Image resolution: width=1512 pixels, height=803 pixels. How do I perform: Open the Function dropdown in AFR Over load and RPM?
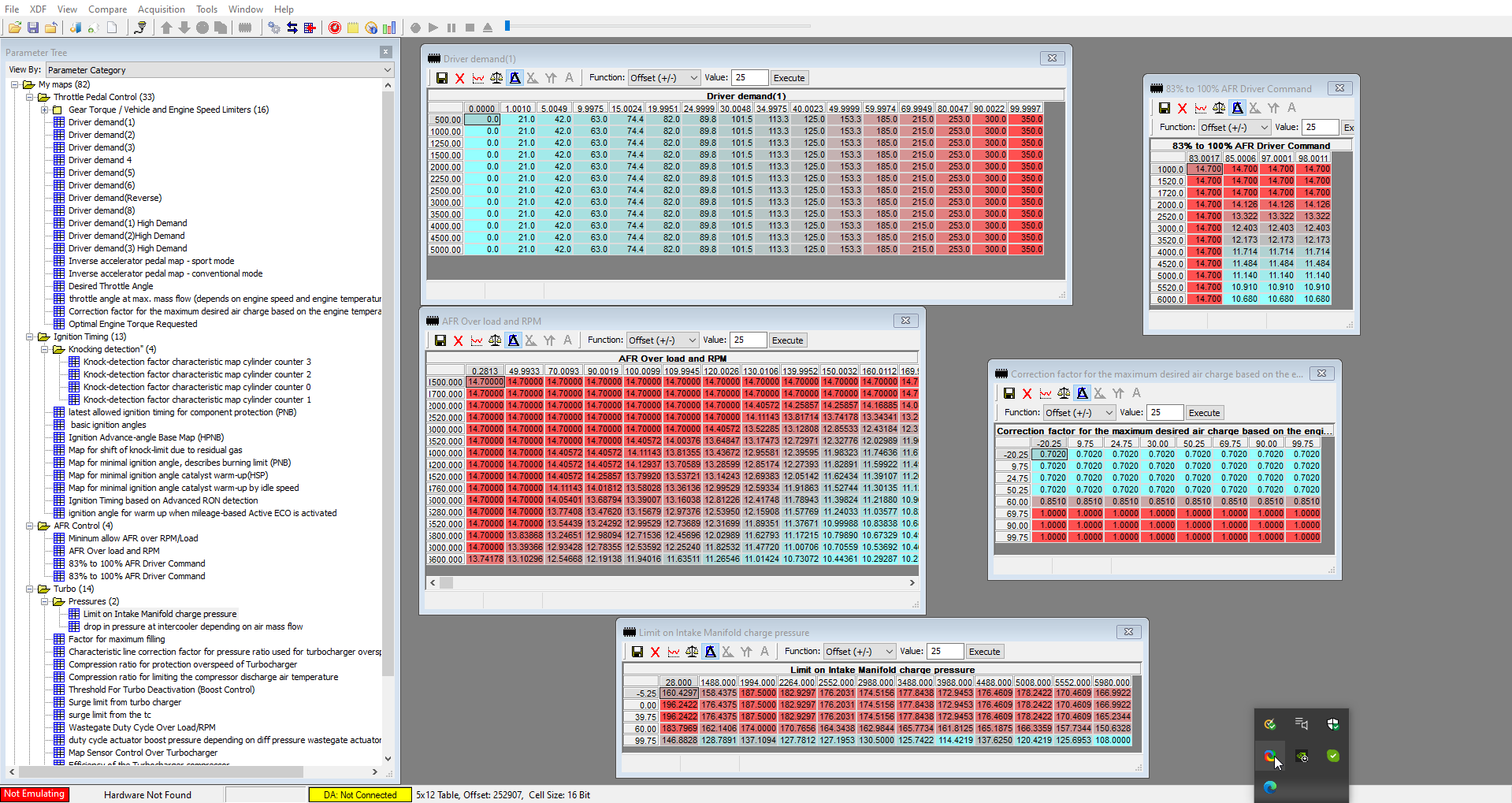662,340
